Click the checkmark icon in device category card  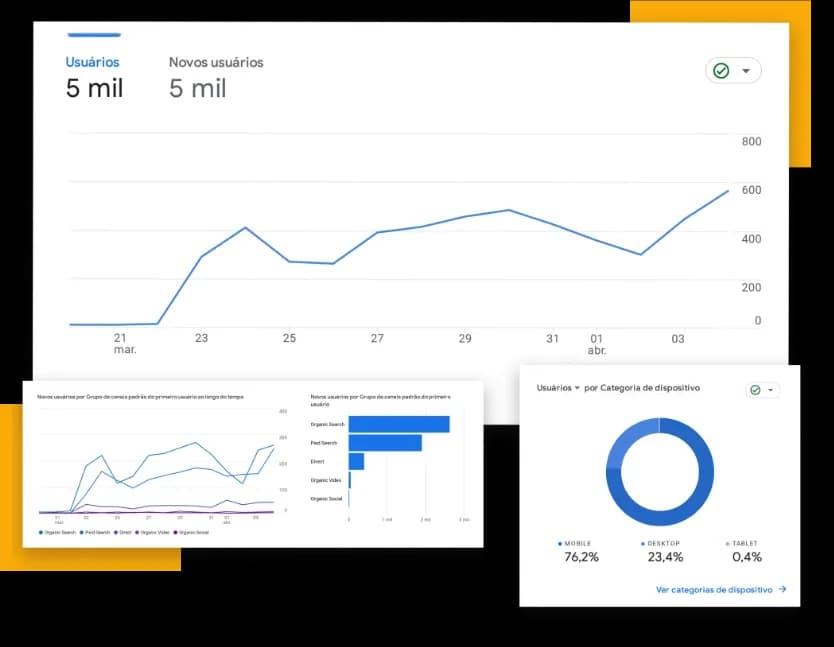755,390
